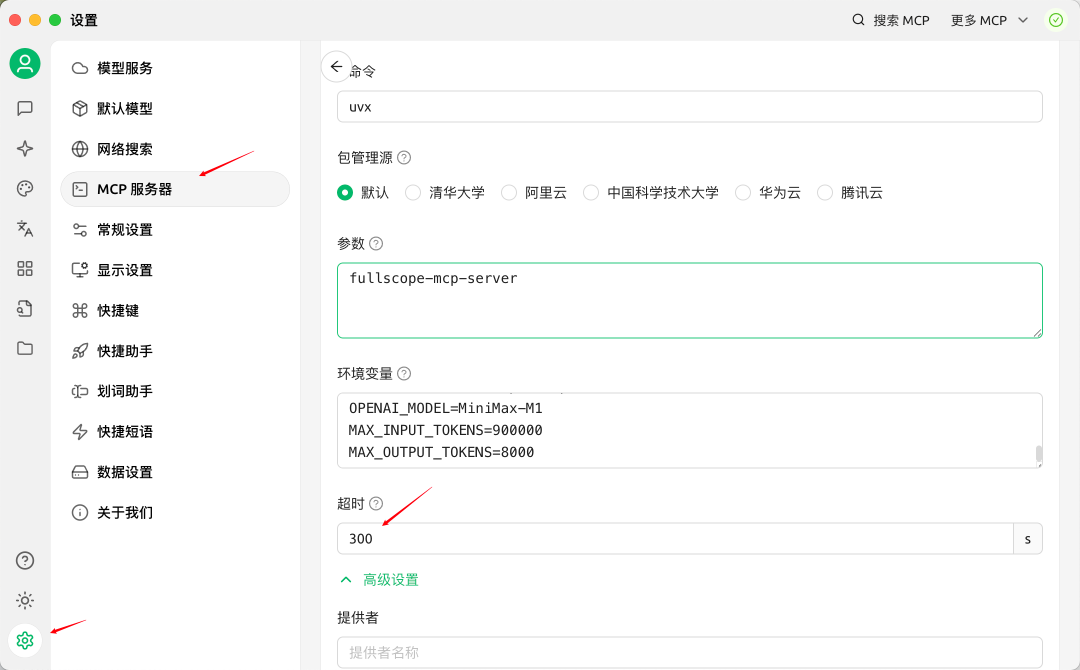Open the chat conversations icon in sidebar
Image resolution: width=1080 pixels, height=670 pixels.
pos(25,108)
